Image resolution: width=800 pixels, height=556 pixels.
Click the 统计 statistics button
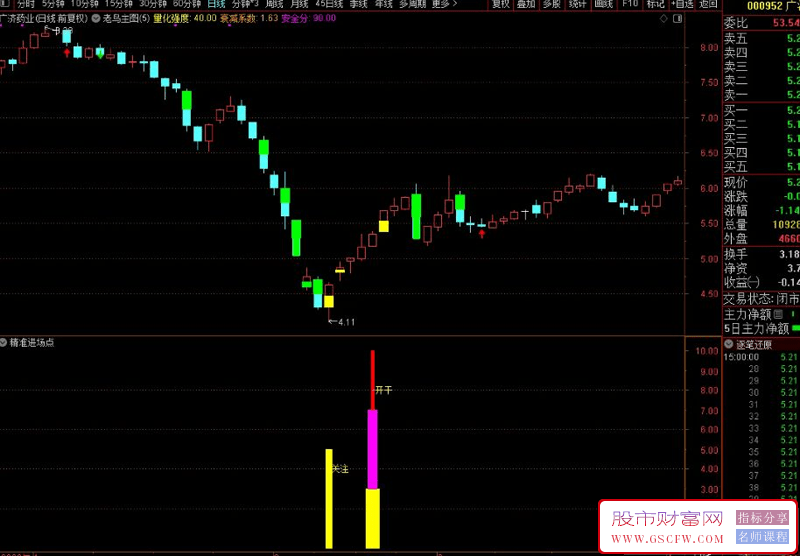point(577,4)
